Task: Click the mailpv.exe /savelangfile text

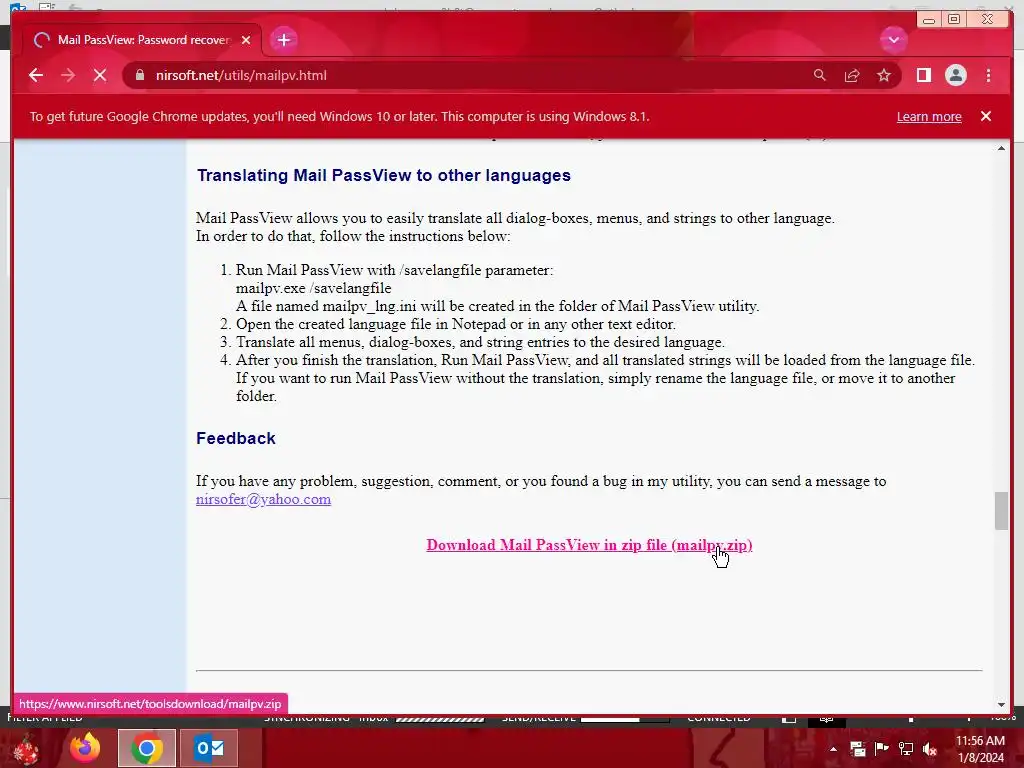Action: tap(313, 288)
